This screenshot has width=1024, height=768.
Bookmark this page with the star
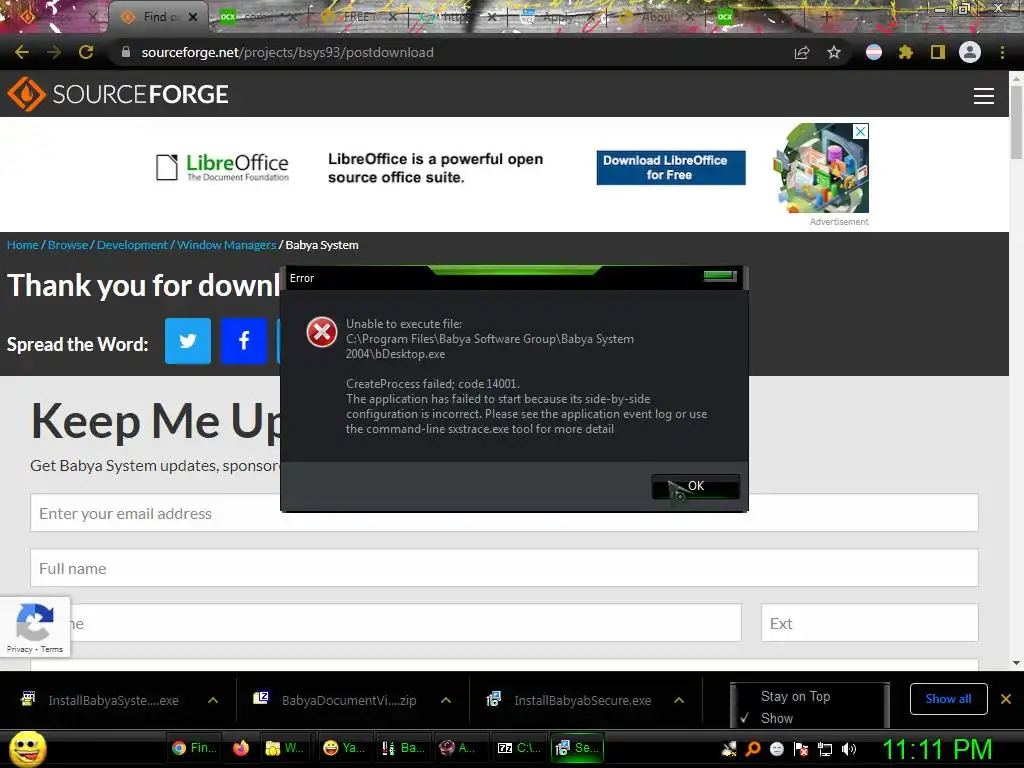point(834,52)
